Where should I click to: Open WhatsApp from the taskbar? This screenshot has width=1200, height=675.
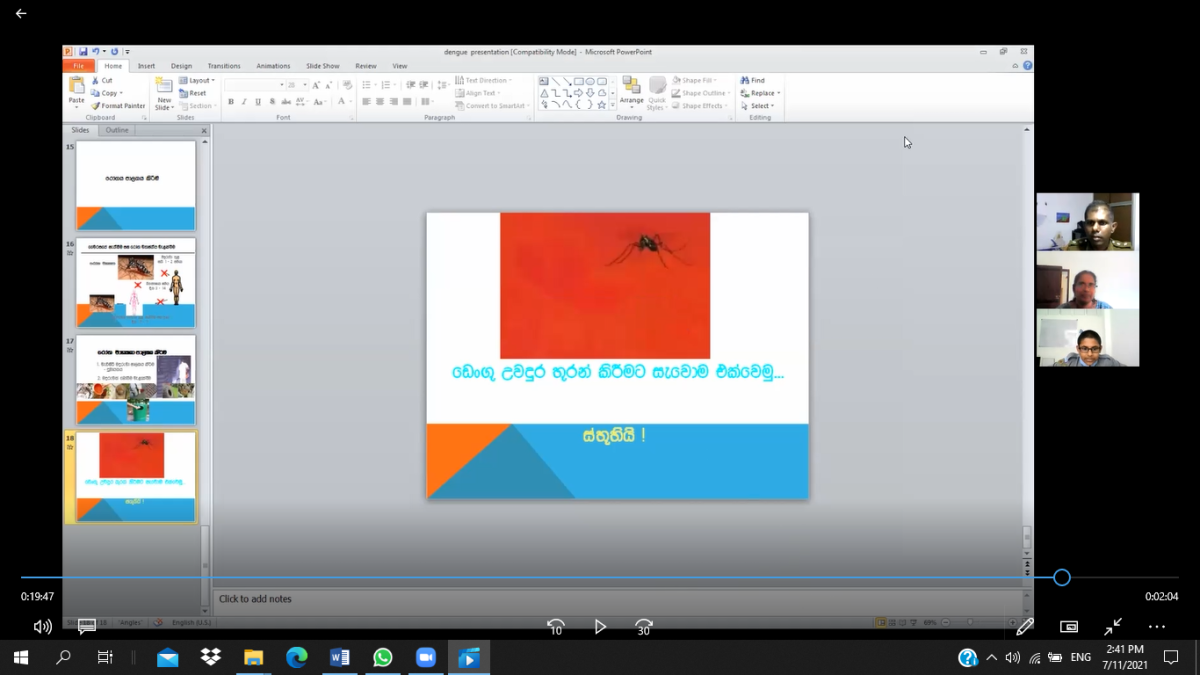(383, 657)
